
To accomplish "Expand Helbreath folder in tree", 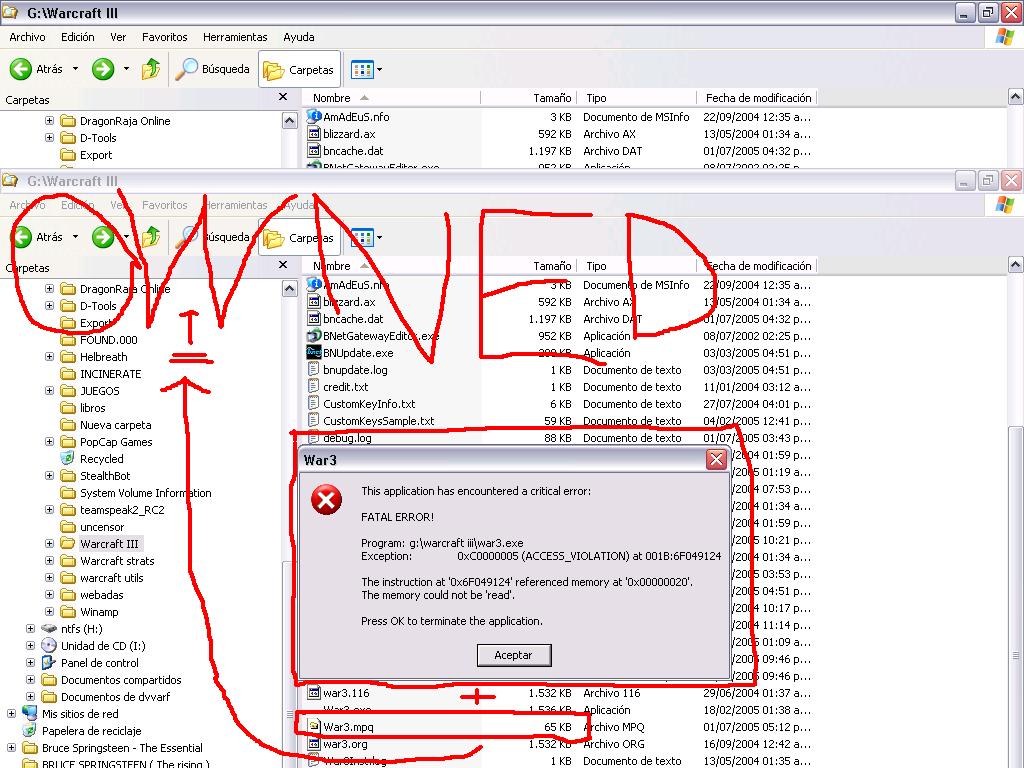I will tap(50, 357).
